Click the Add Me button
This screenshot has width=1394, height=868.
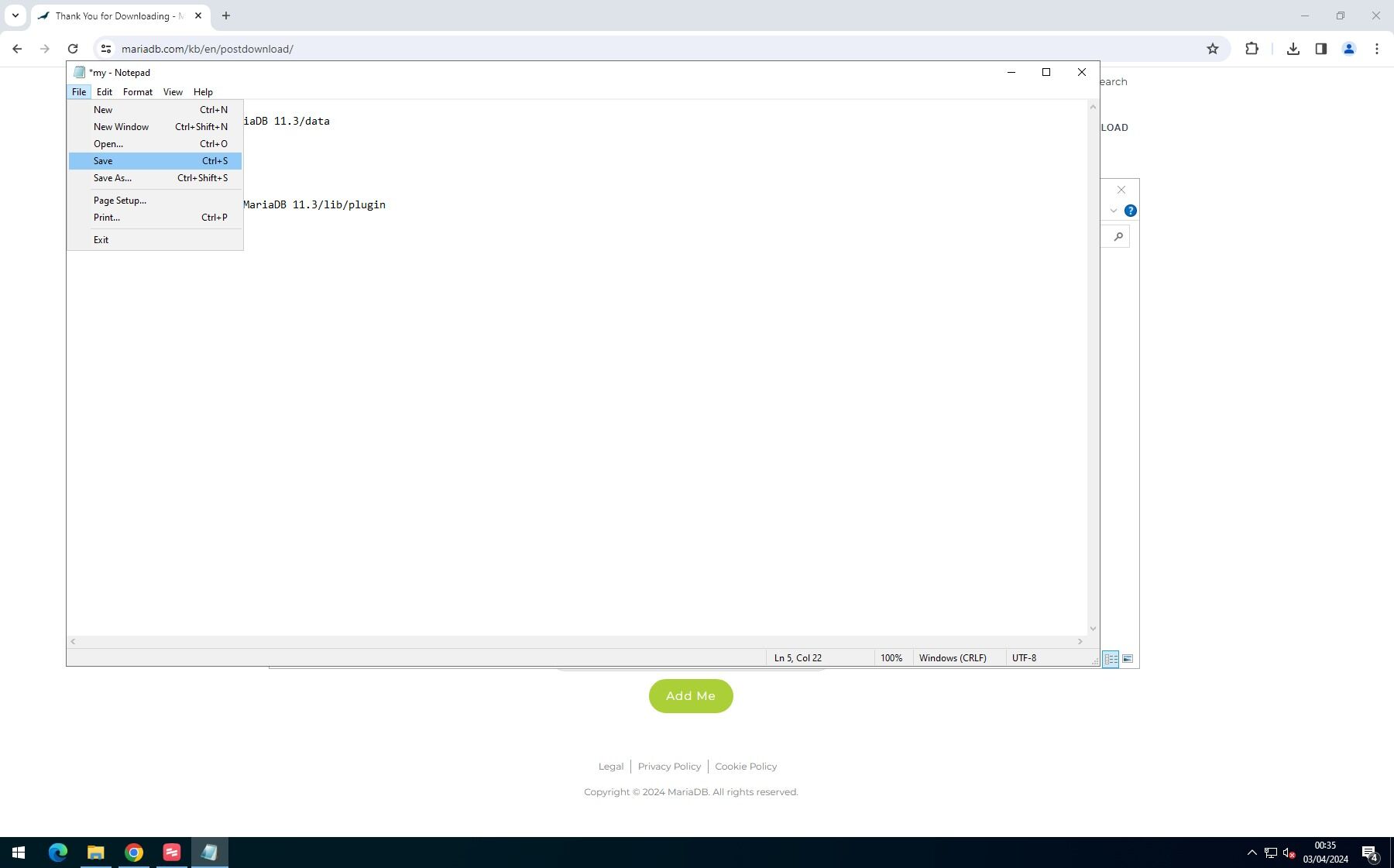[691, 696]
